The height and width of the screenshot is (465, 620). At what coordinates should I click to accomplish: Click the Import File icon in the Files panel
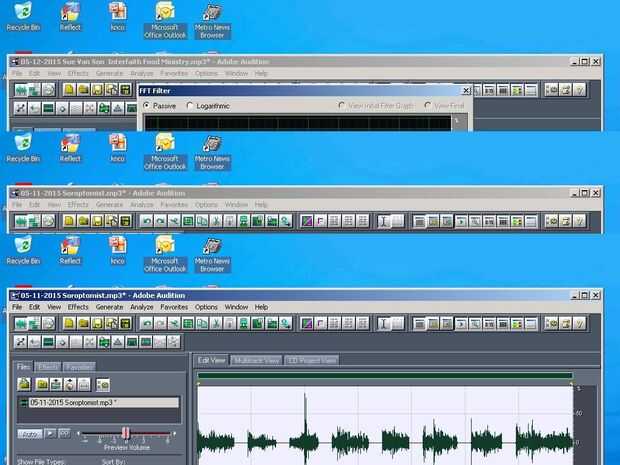coord(24,384)
